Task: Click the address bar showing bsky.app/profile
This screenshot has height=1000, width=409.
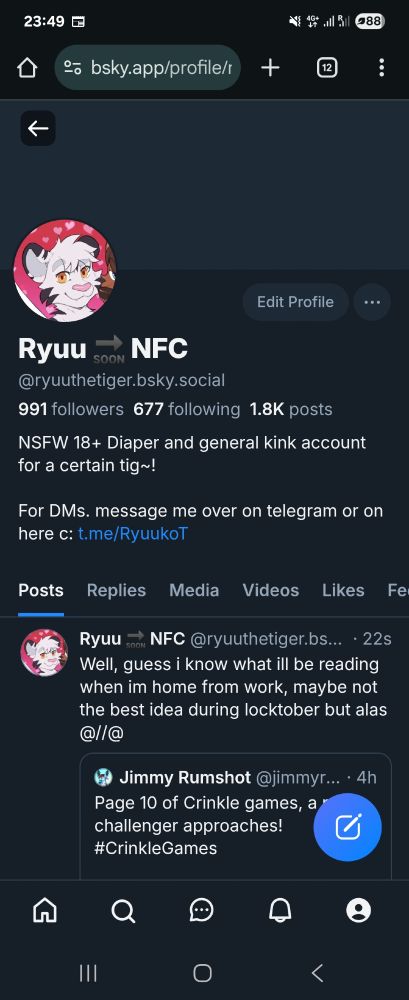Action: click(148, 68)
